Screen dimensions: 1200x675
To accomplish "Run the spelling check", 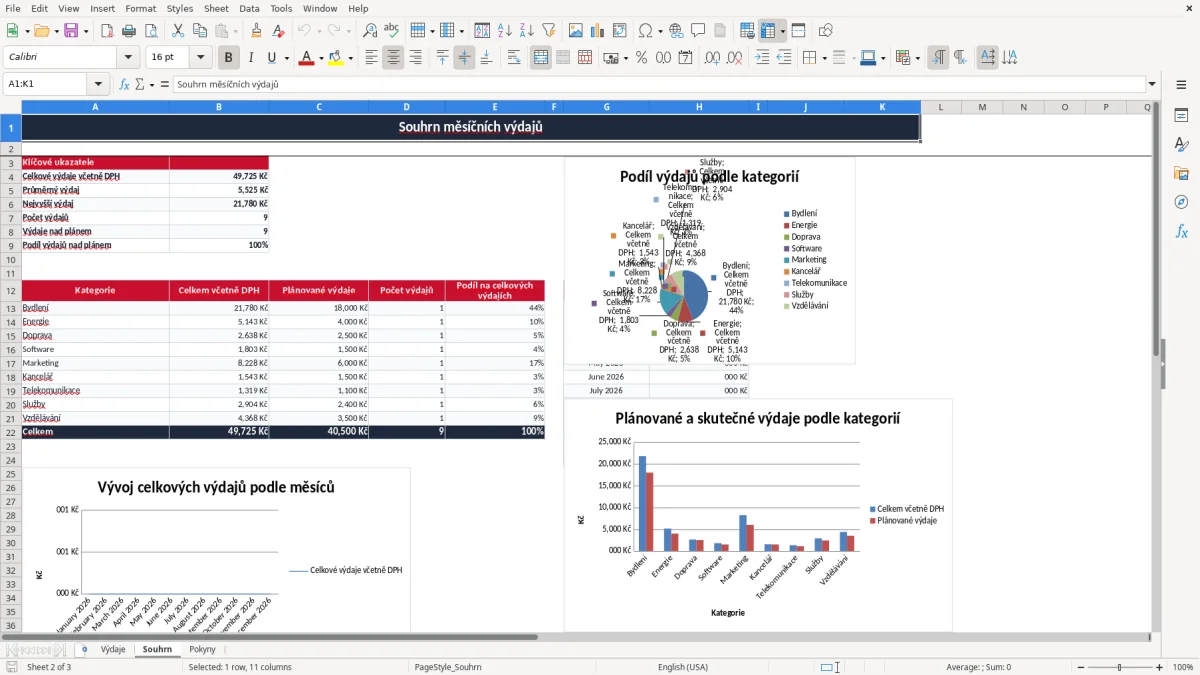I will pos(392,31).
